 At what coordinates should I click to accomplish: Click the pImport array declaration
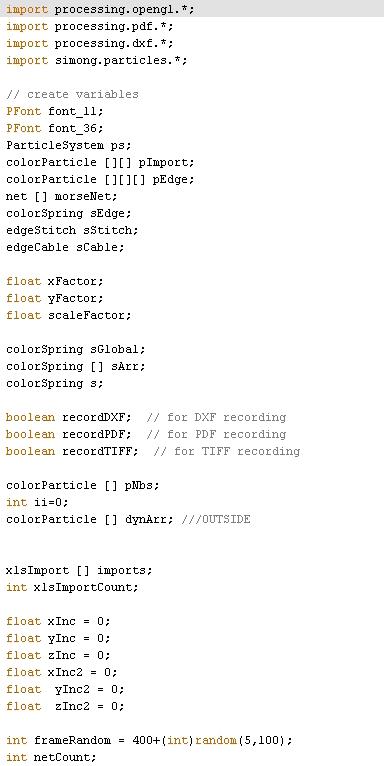[100, 162]
